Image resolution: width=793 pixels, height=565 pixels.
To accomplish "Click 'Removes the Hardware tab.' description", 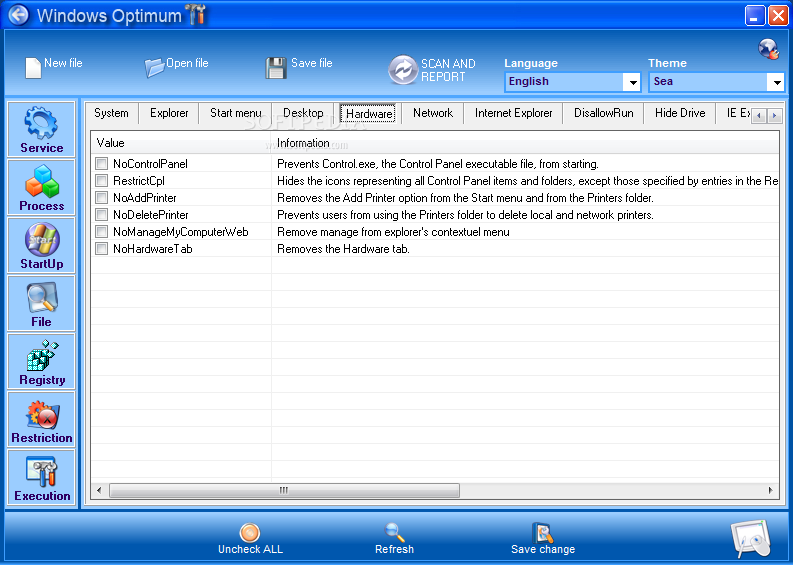I will click(x=343, y=249).
